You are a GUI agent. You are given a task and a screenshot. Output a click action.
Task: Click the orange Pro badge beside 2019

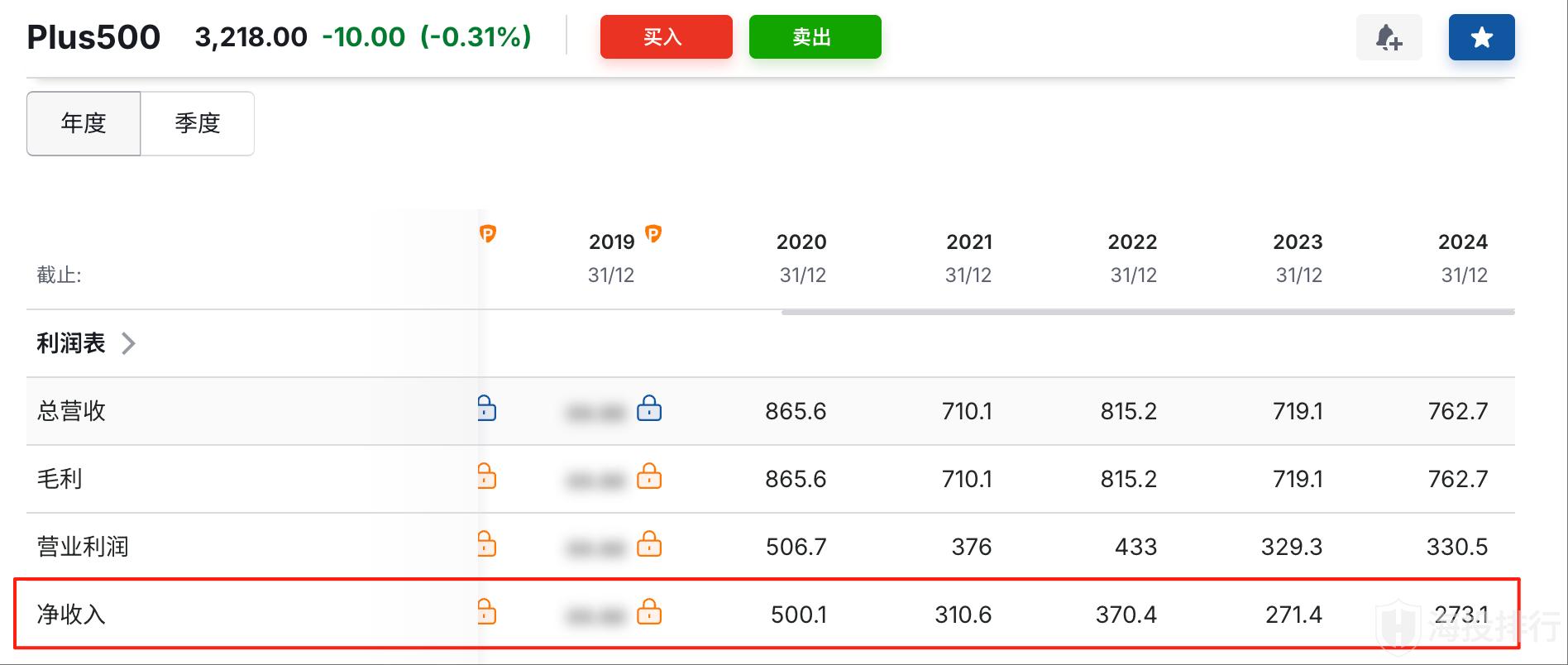point(653,234)
